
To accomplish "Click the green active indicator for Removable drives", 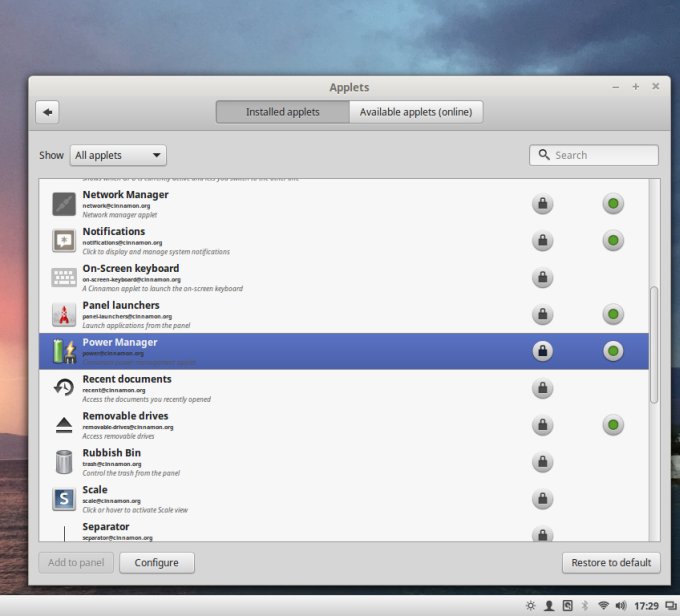I will (x=613, y=425).
